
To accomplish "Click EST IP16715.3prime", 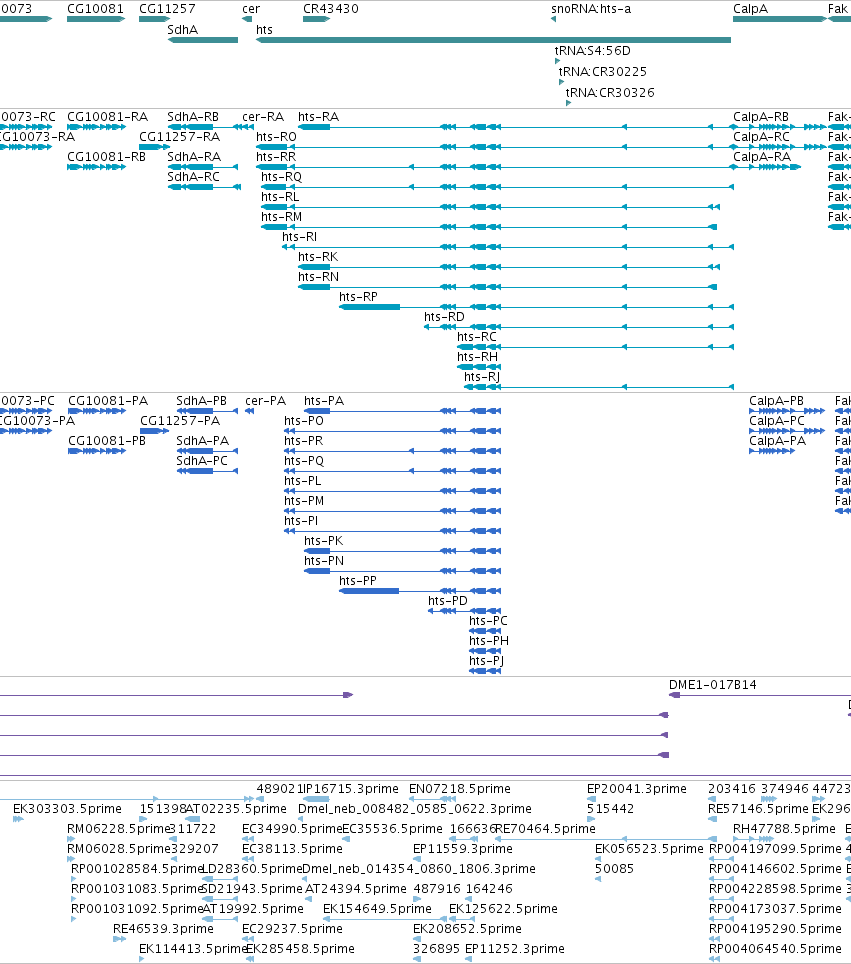I will click(x=351, y=789).
